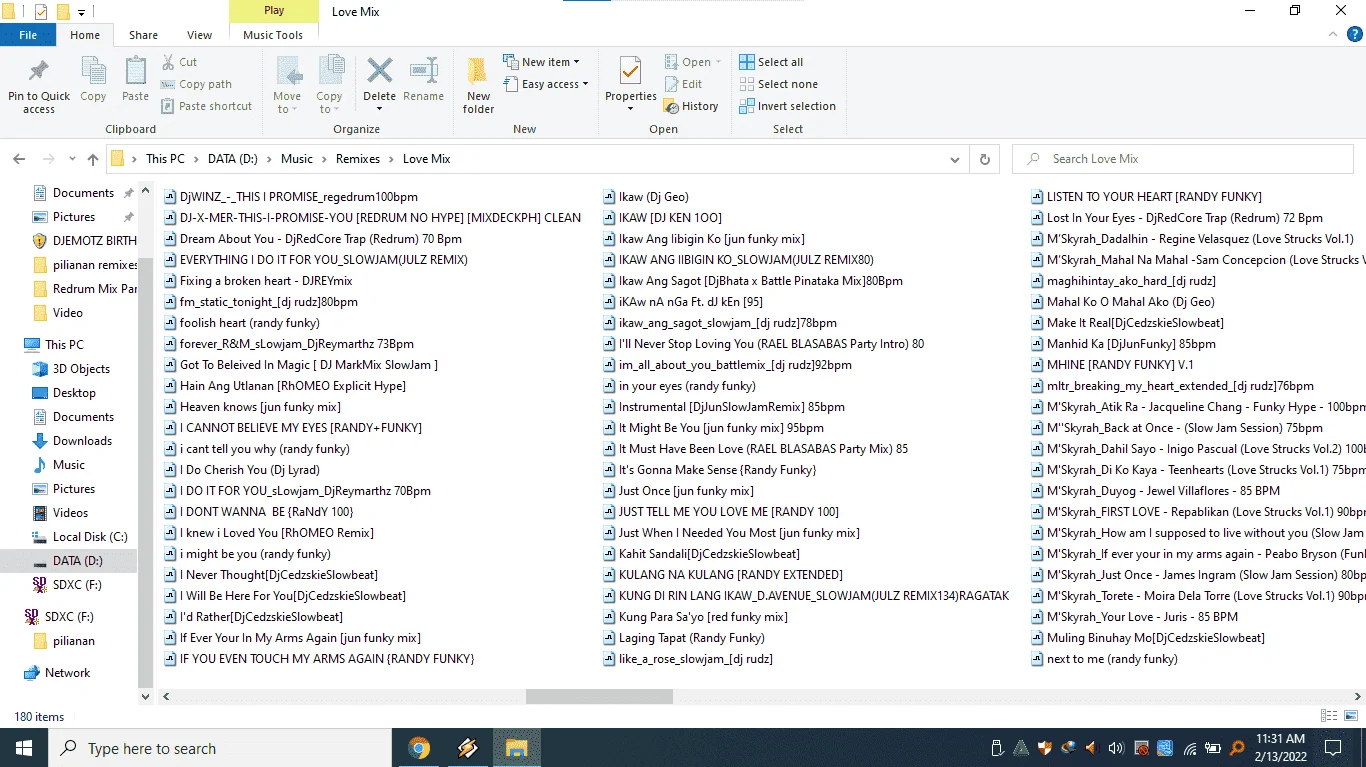Select file Laging Tapat (Randy Funky)
1366x767 pixels.
coord(683,638)
